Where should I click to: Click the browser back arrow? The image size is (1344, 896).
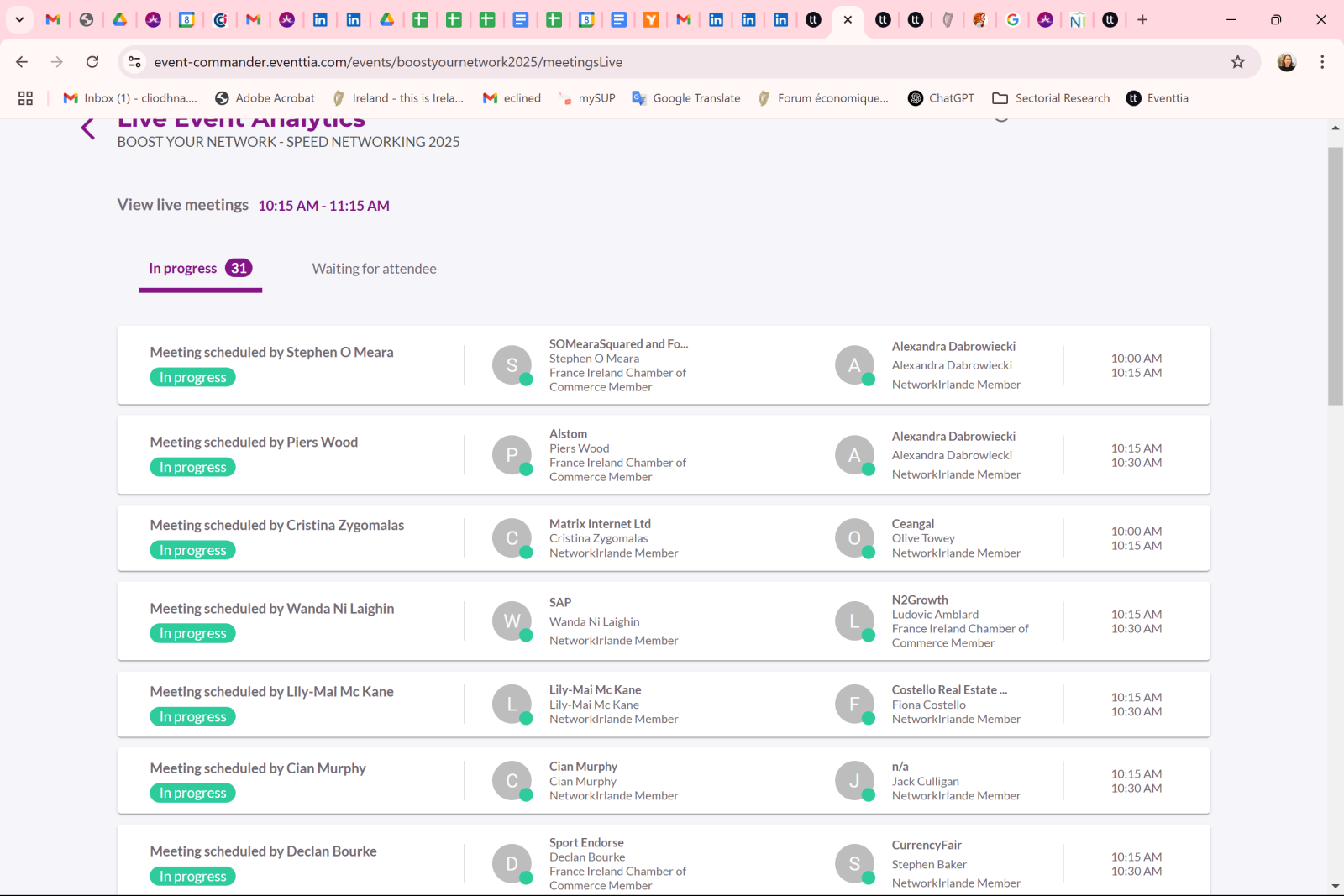click(22, 62)
